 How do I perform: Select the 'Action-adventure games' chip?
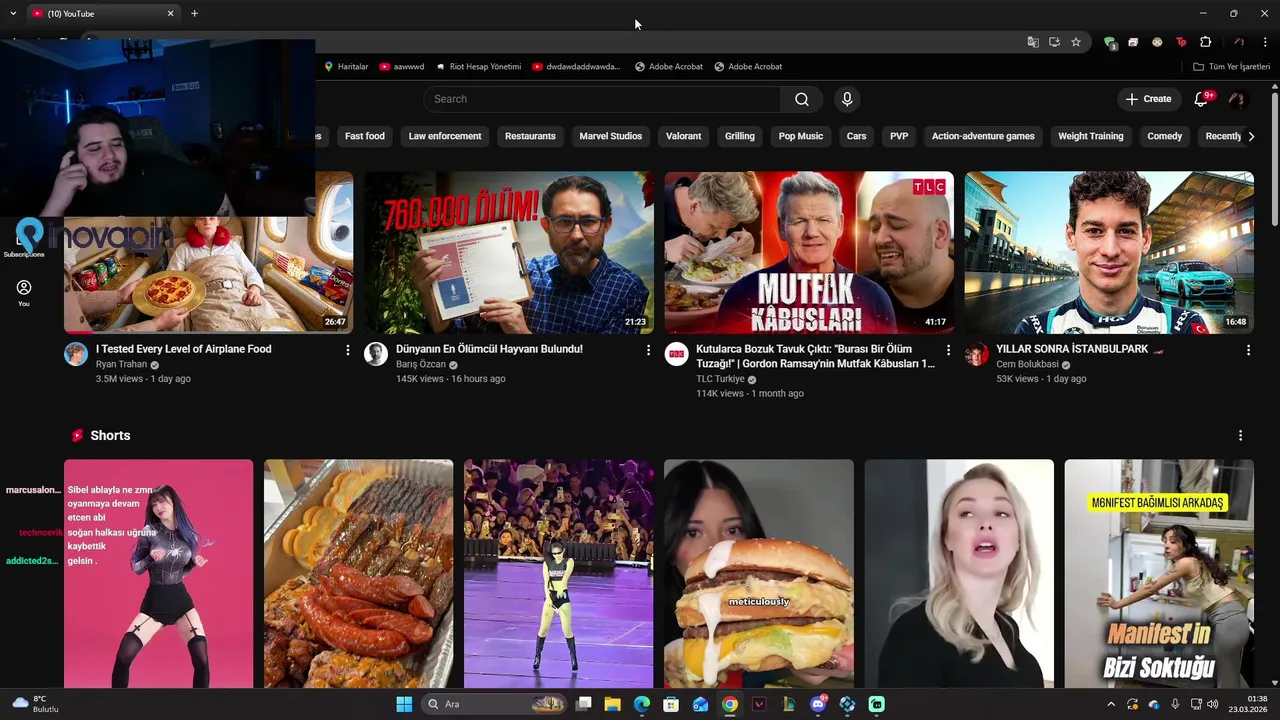pos(983,136)
